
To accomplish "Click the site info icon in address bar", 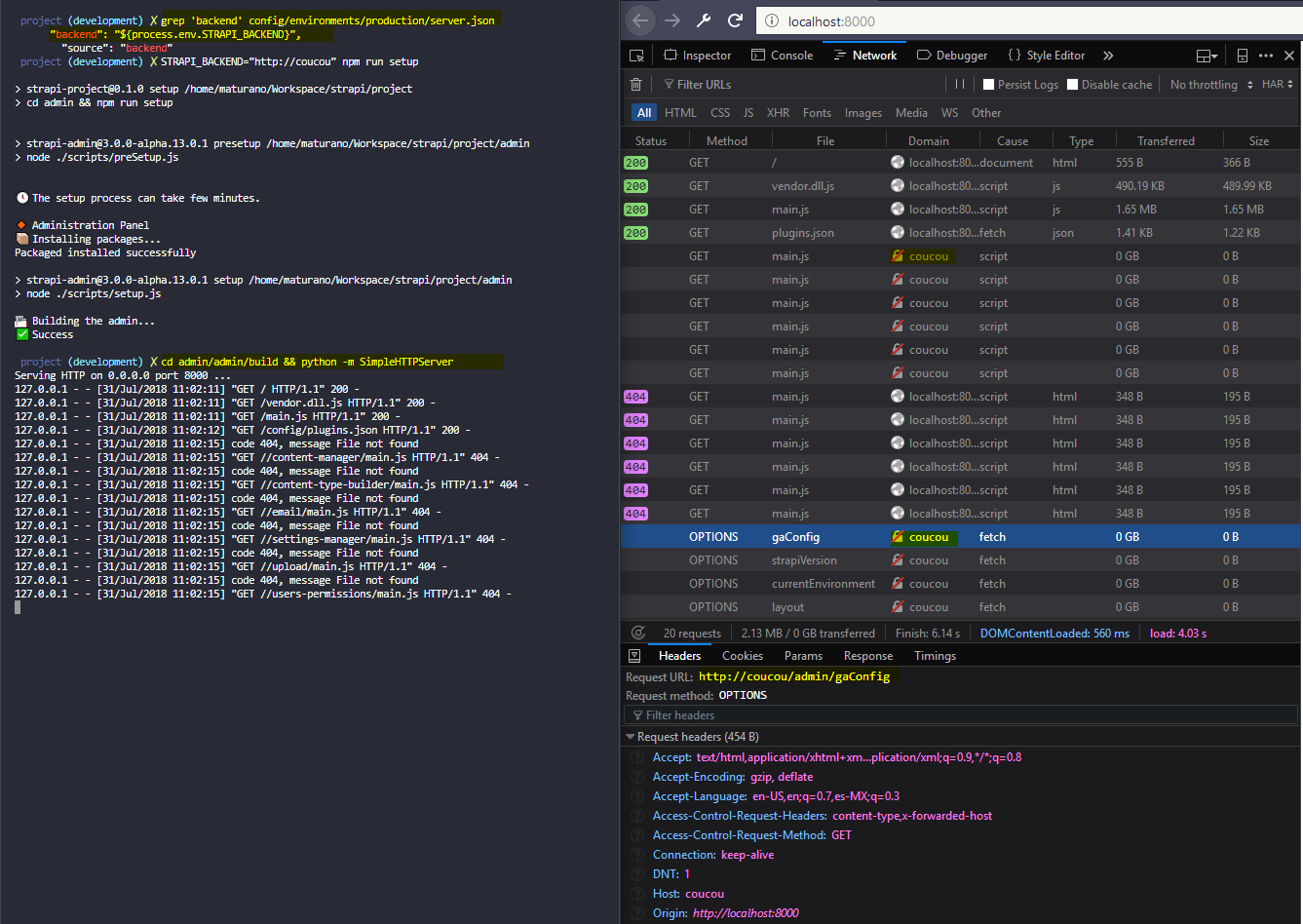I will (x=771, y=20).
